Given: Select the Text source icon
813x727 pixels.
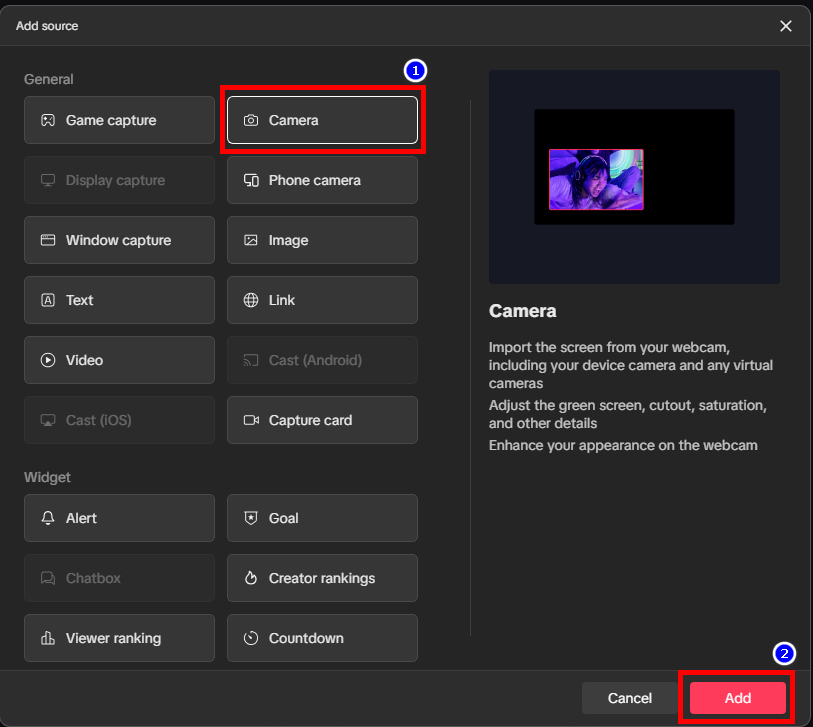Looking at the screenshot, I should 48,301.
